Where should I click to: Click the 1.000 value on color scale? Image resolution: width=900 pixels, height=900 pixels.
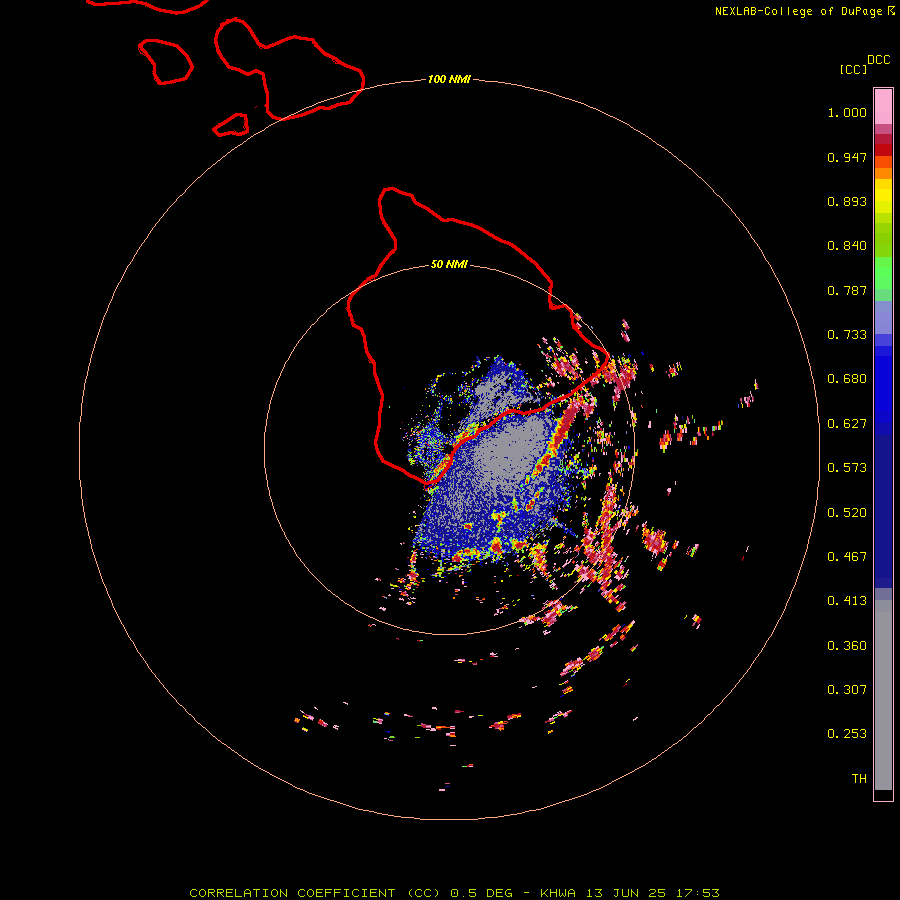[x=847, y=112]
